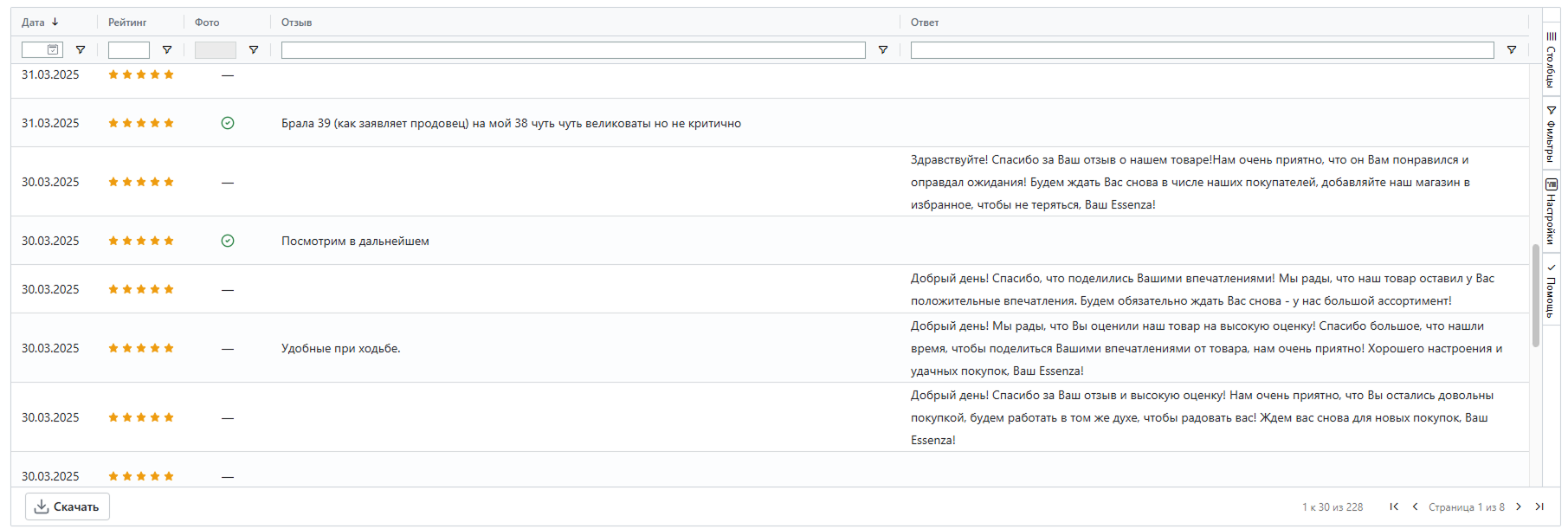Click the Скачать download button
This screenshot has width=1568, height=529.
pyautogui.click(x=68, y=506)
